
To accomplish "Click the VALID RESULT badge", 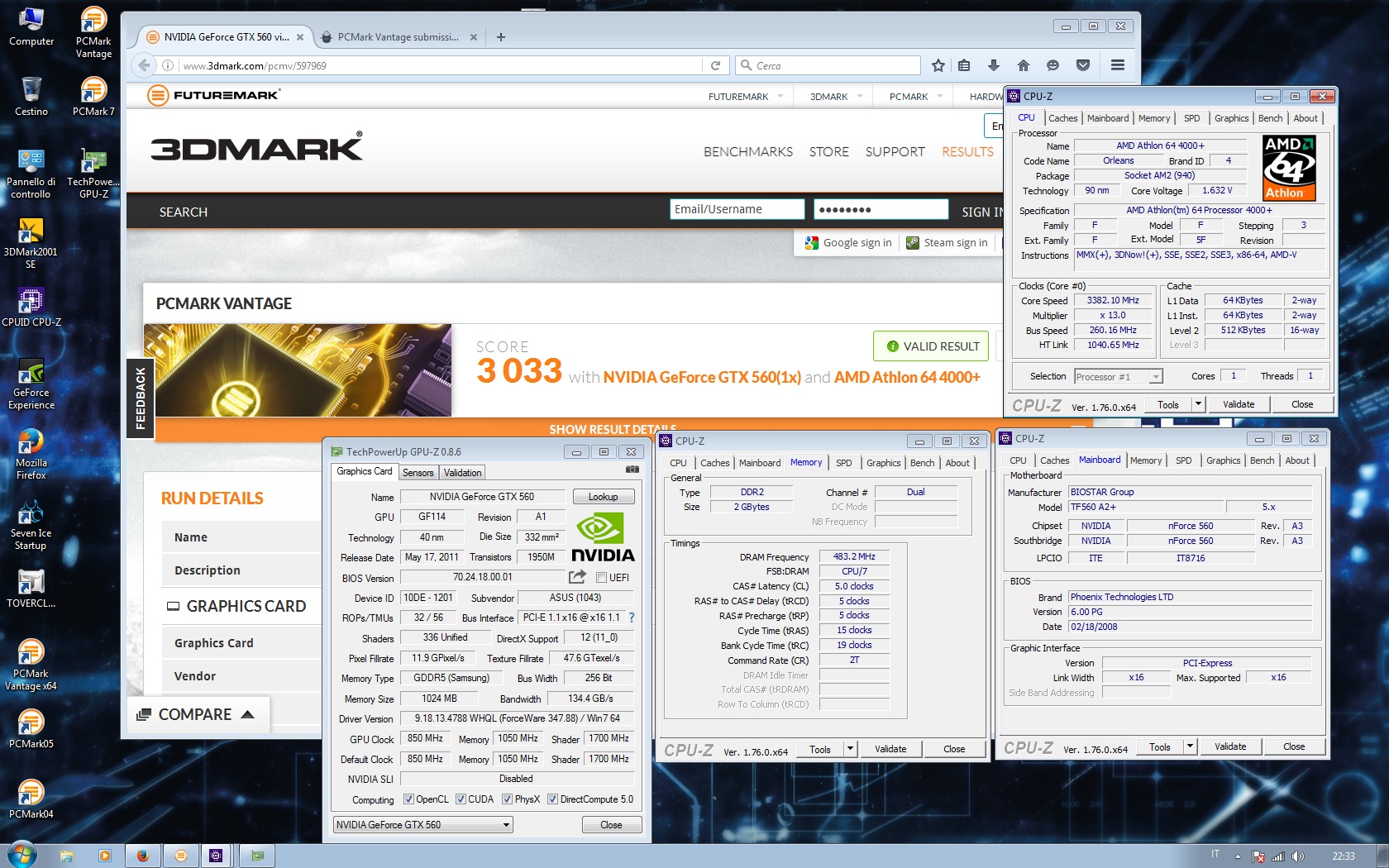I will [932, 346].
